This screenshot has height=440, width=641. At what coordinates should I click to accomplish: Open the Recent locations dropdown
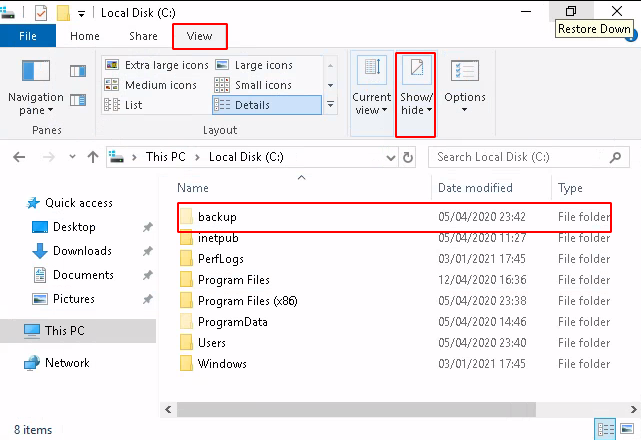[x=72, y=157]
